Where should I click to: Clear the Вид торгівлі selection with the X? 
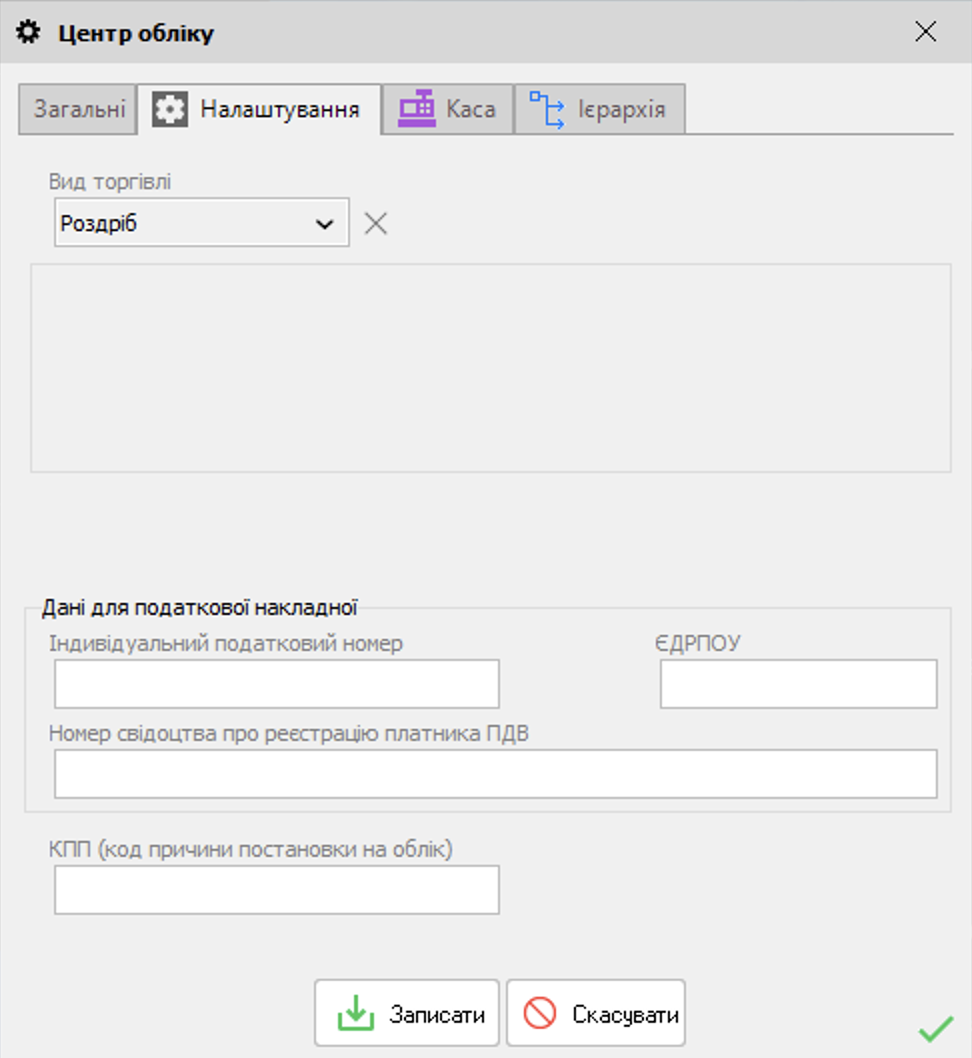376,223
